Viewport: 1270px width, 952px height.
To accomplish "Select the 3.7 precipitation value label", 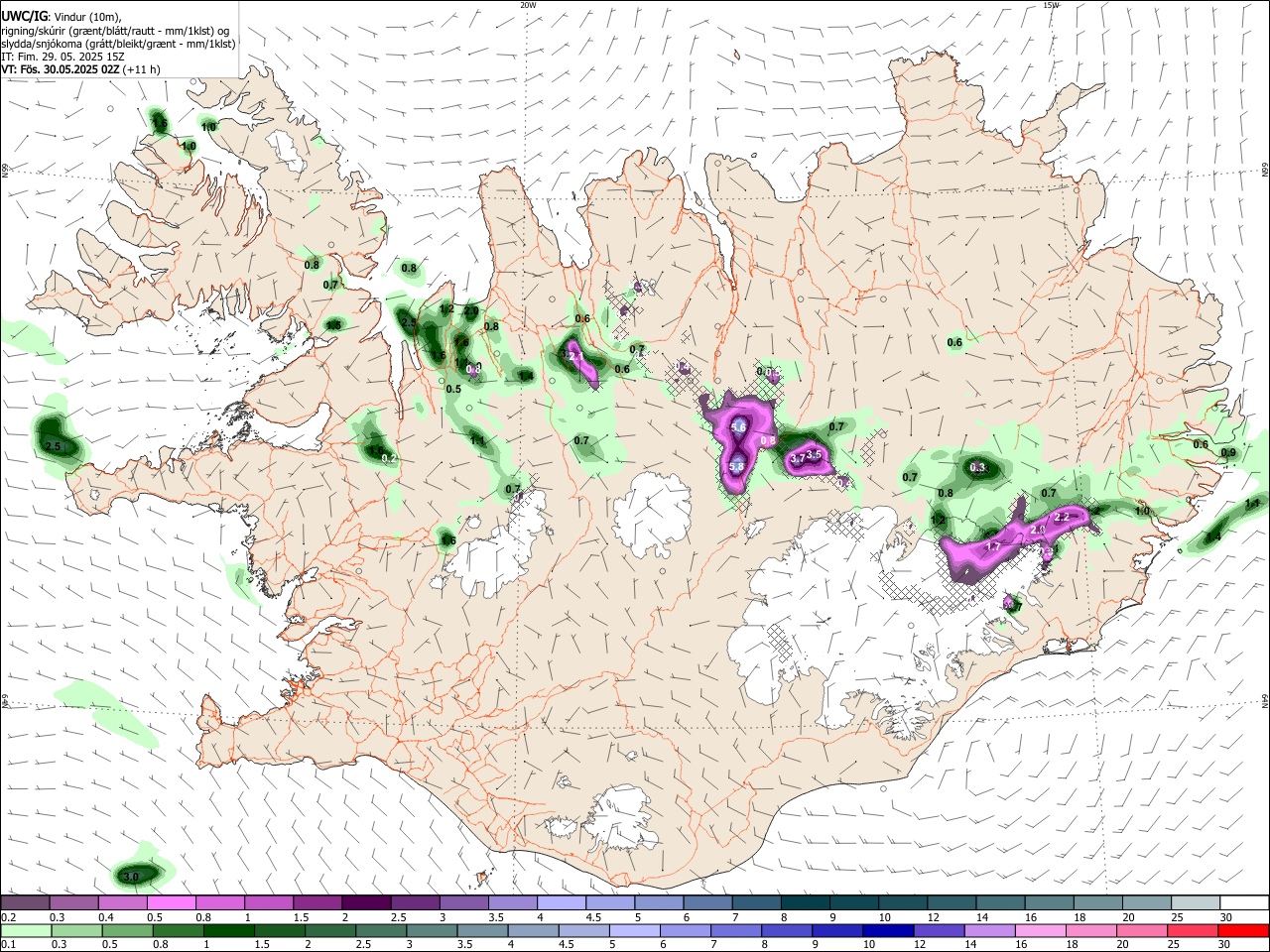I will [797, 458].
